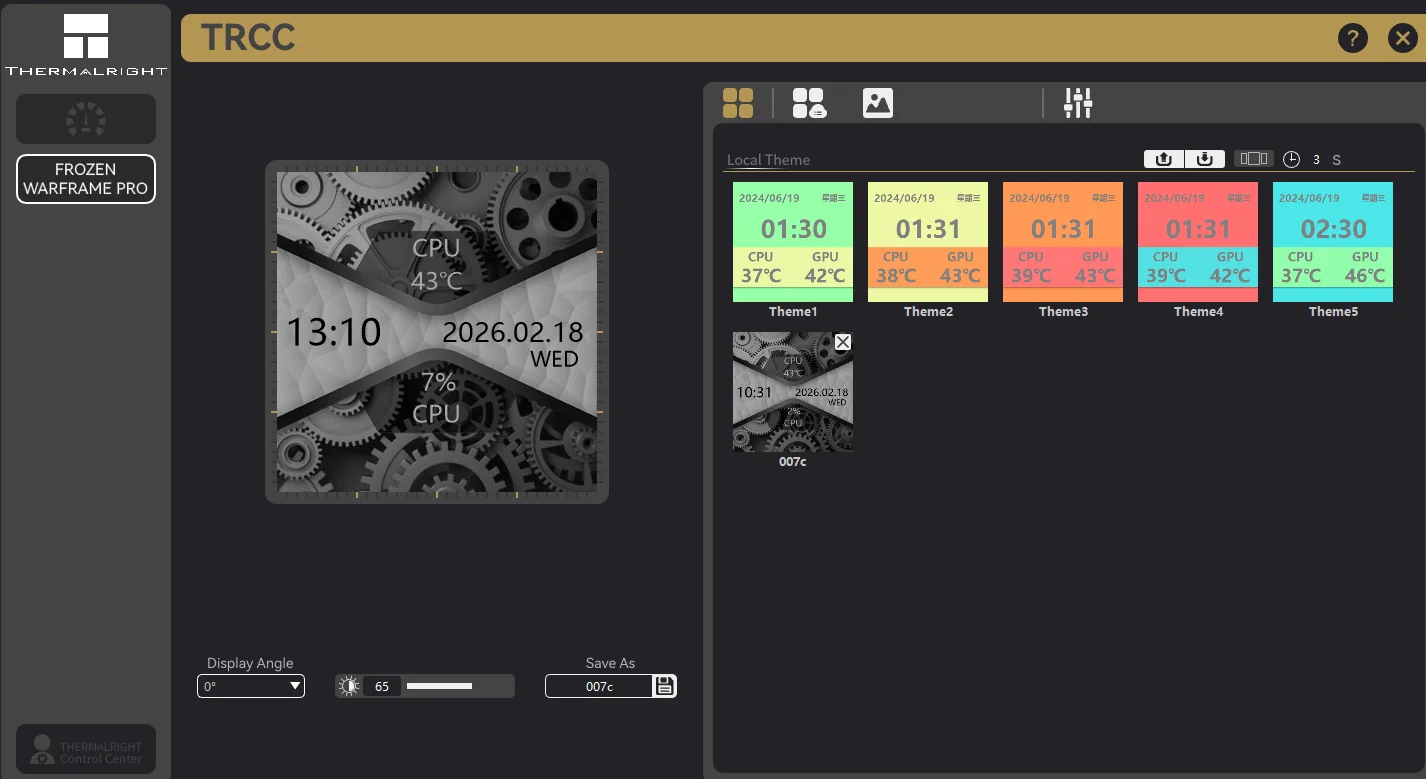This screenshot has height=779, width=1426.
Task: Open the image gallery tab
Action: (878, 103)
